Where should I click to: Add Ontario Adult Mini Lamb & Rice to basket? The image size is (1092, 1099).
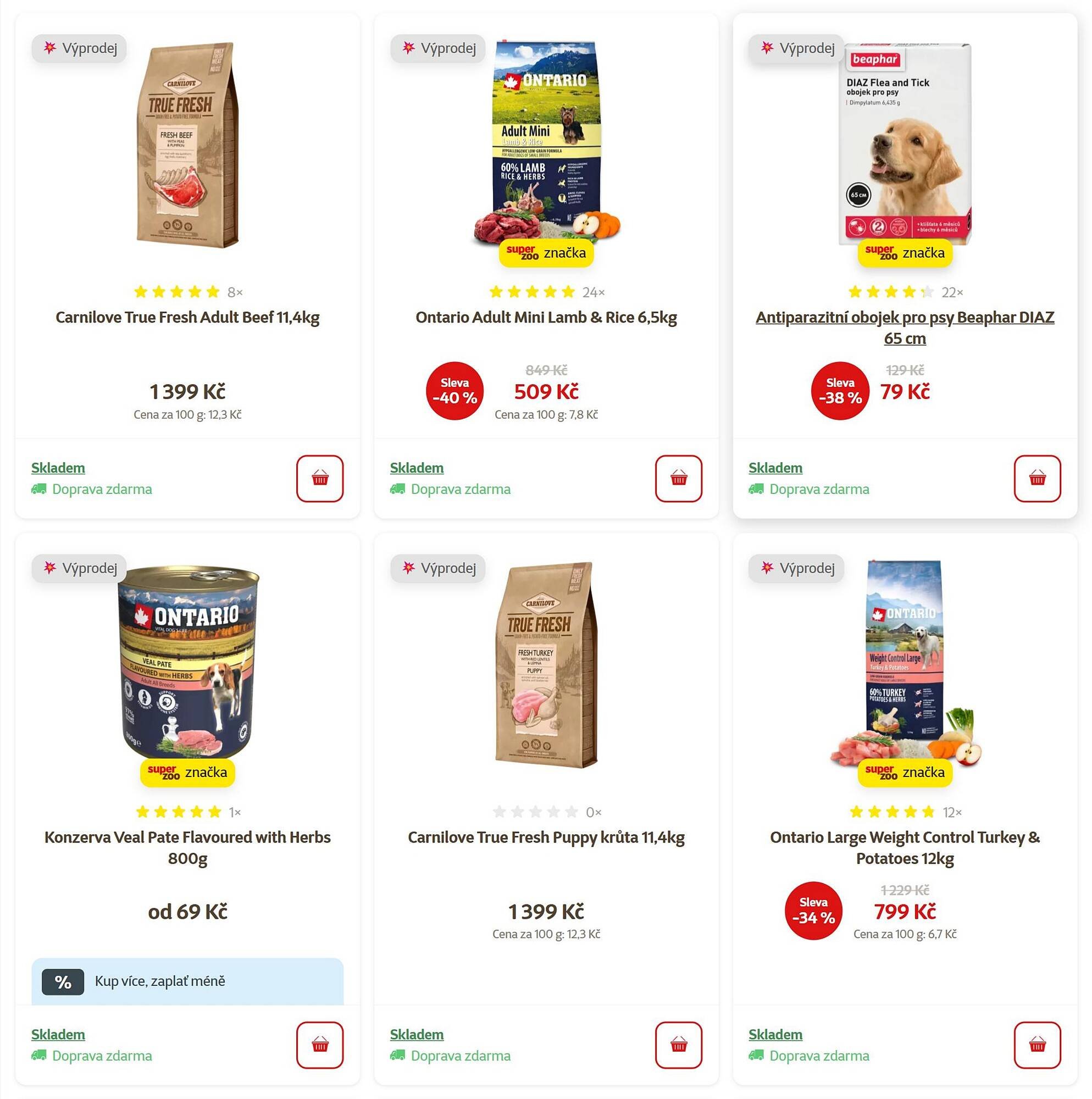pos(678,479)
